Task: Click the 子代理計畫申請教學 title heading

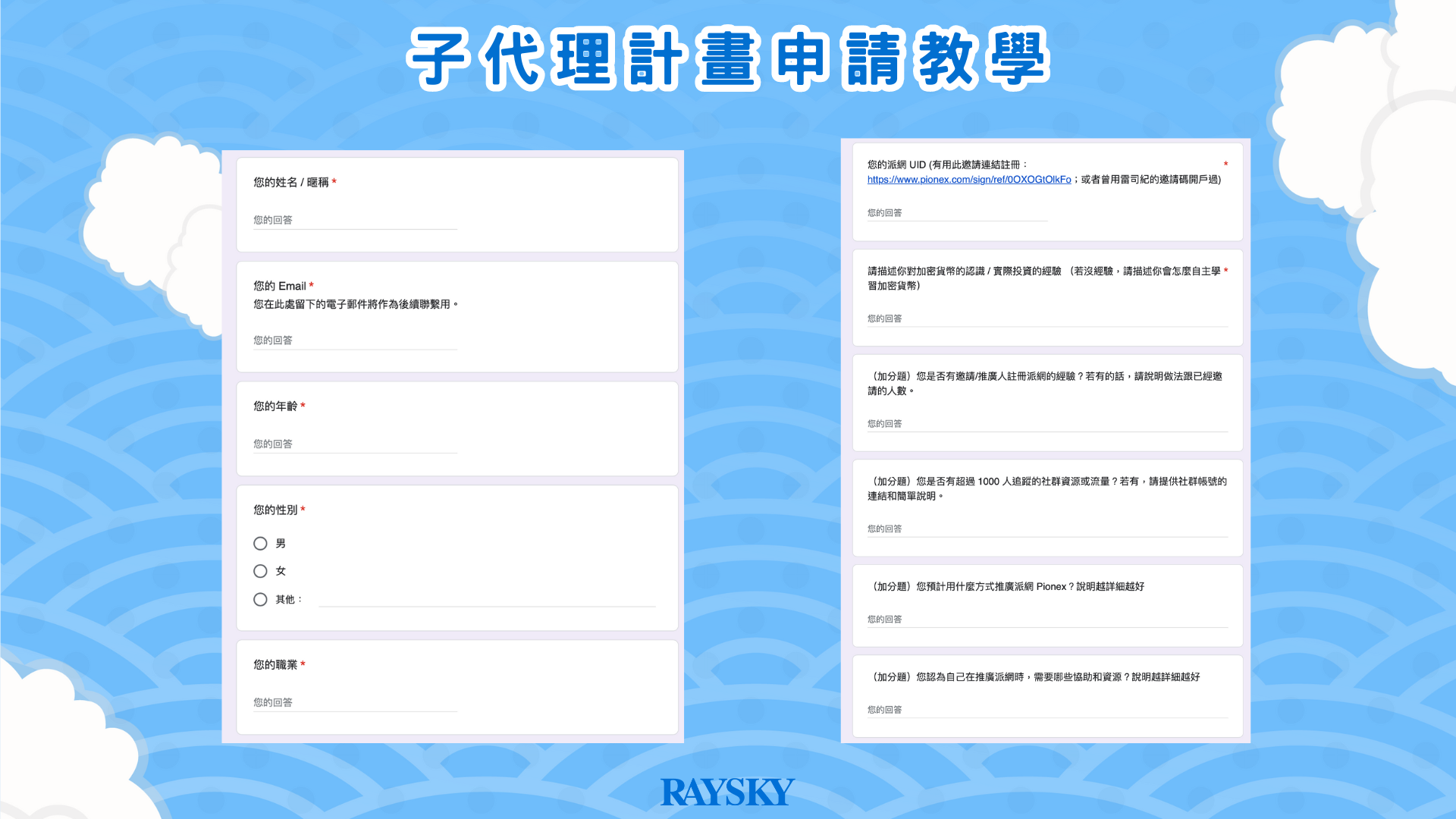Action: click(x=728, y=59)
